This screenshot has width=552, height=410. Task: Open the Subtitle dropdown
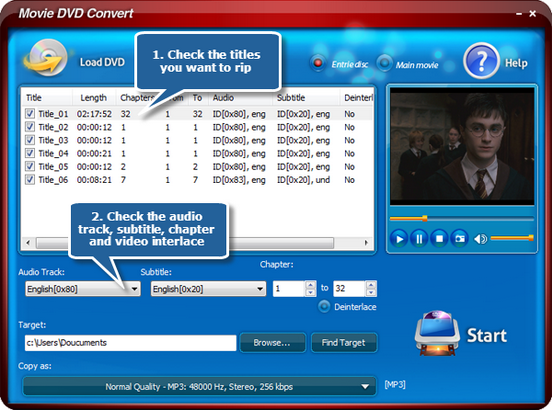coord(208,289)
